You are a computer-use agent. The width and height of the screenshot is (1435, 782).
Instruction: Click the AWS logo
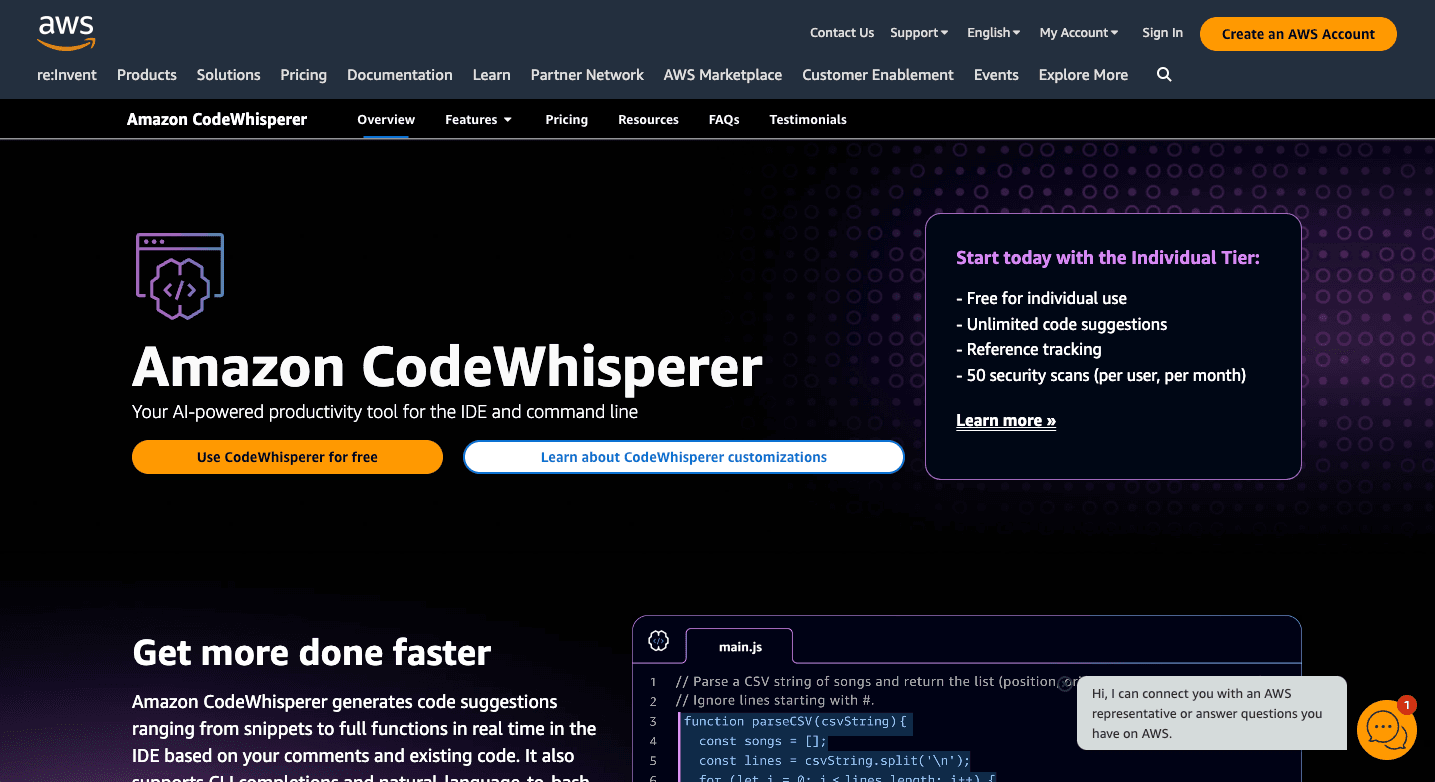66,33
